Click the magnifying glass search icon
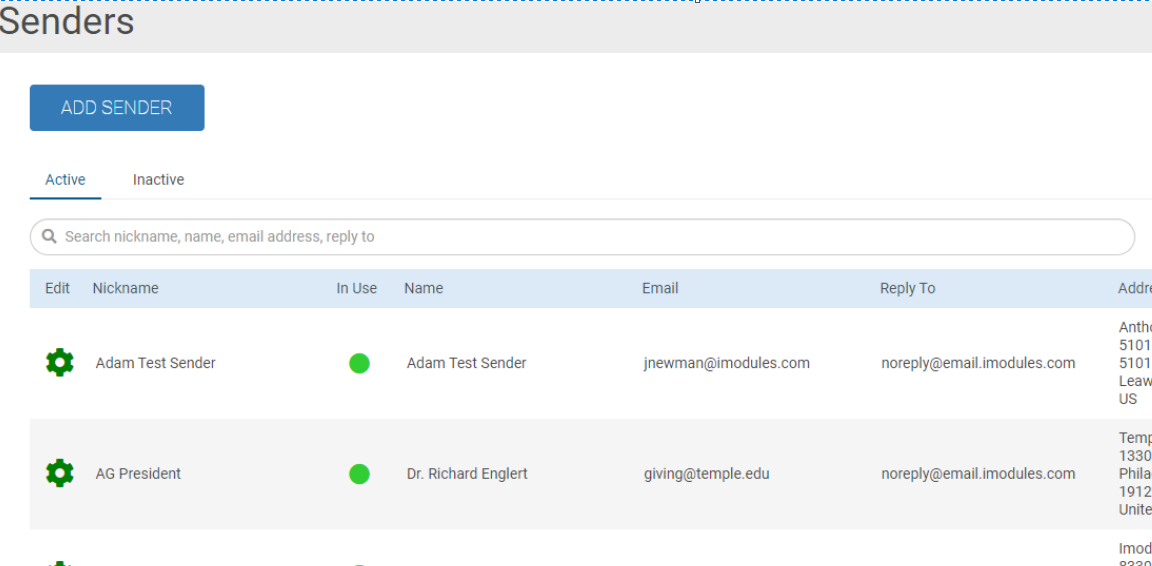The height and width of the screenshot is (566, 1152). tap(49, 237)
